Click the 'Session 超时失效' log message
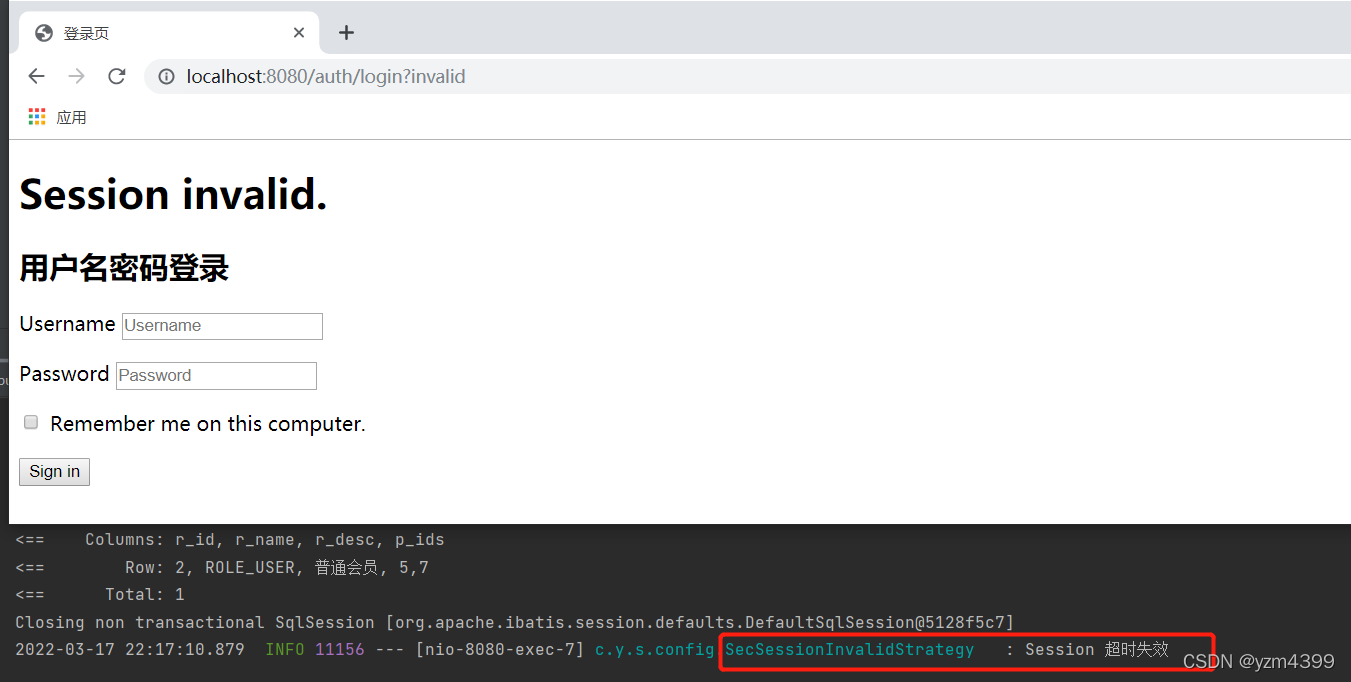Screen dimensions: 1351x682 pyautogui.click(x=1096, y=650)
